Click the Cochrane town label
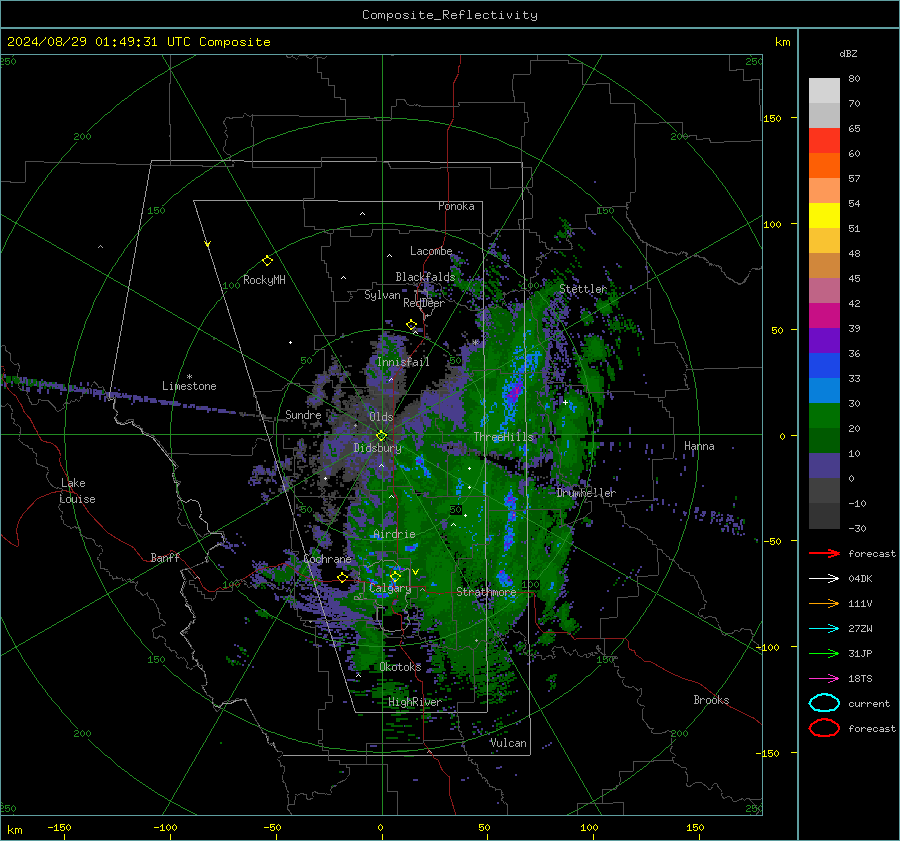Viewport: 900px width, 841px height. (x=327, y=559)
